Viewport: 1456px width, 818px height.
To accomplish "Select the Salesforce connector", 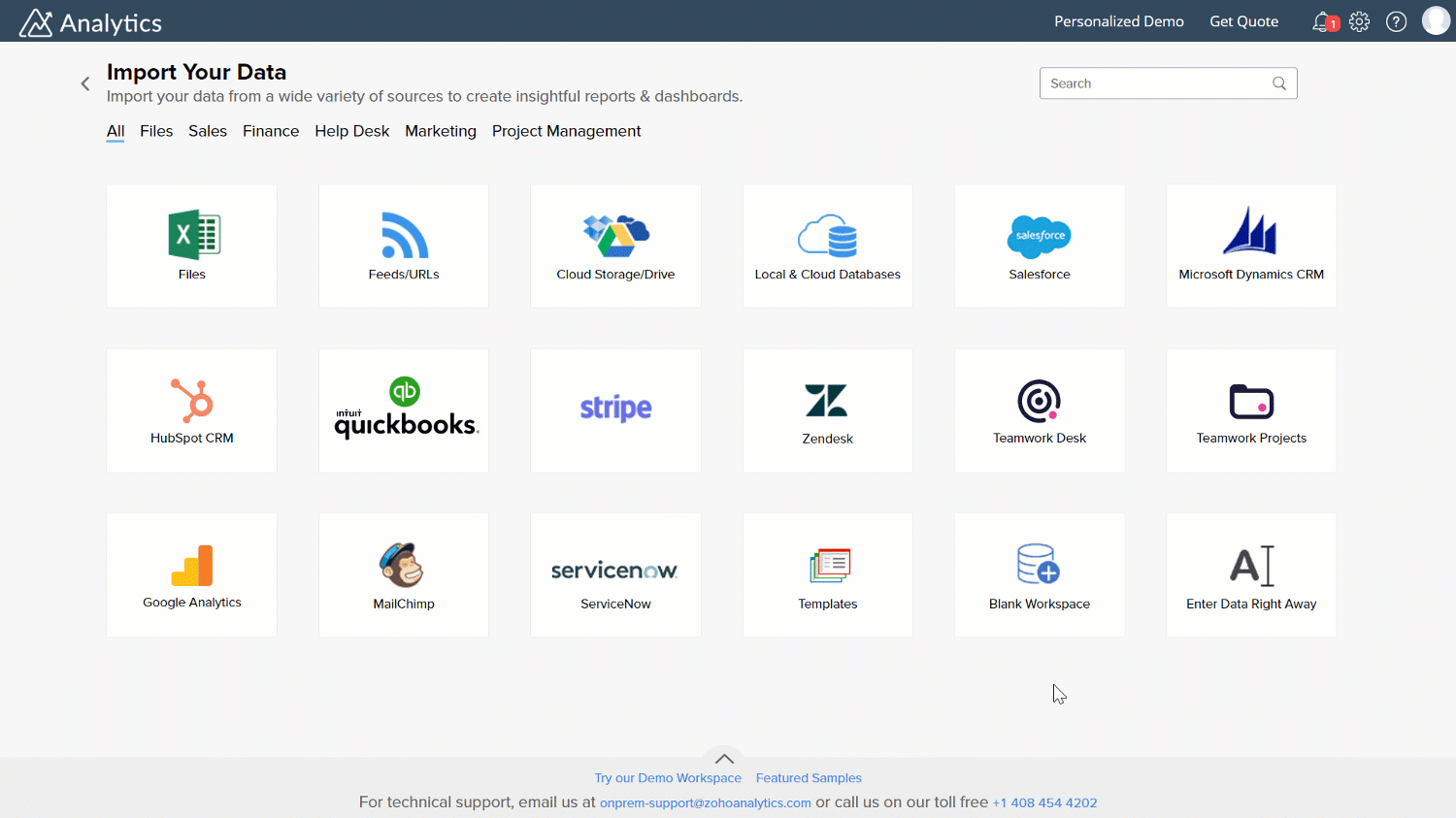I will point(1040,245).
